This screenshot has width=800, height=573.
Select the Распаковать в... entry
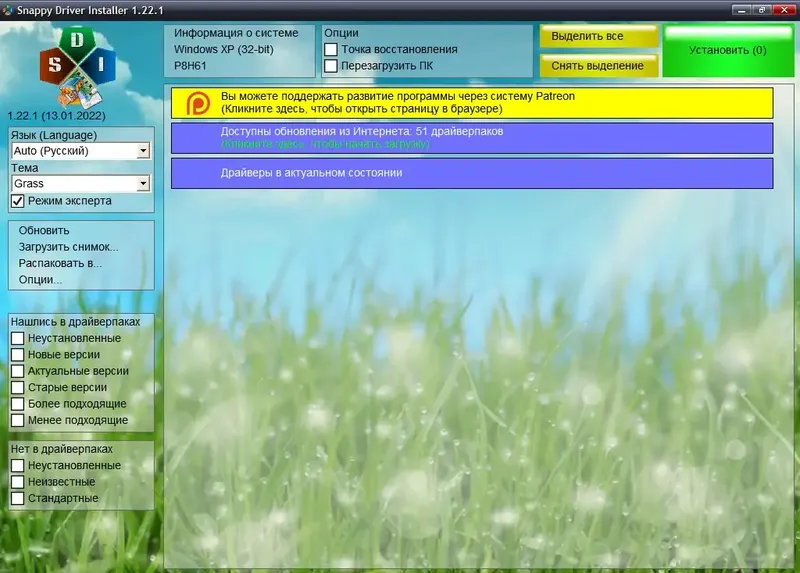pos(60,263)
